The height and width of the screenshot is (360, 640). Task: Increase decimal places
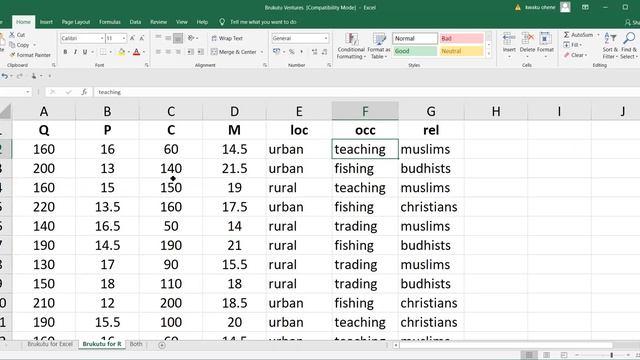click(x=314, y=52)
